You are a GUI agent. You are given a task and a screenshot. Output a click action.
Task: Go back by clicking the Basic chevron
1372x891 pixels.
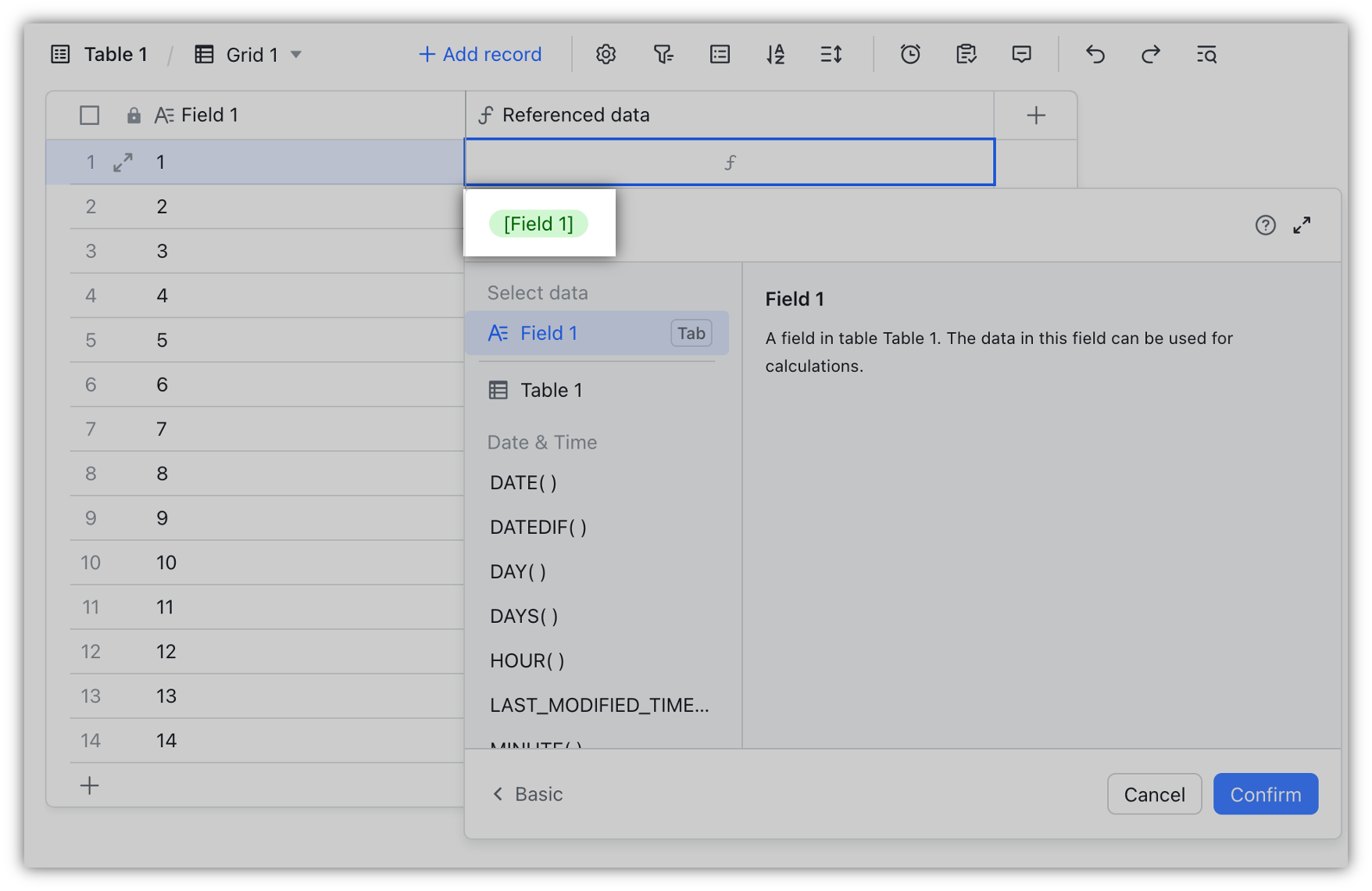[x=526, y=793]
